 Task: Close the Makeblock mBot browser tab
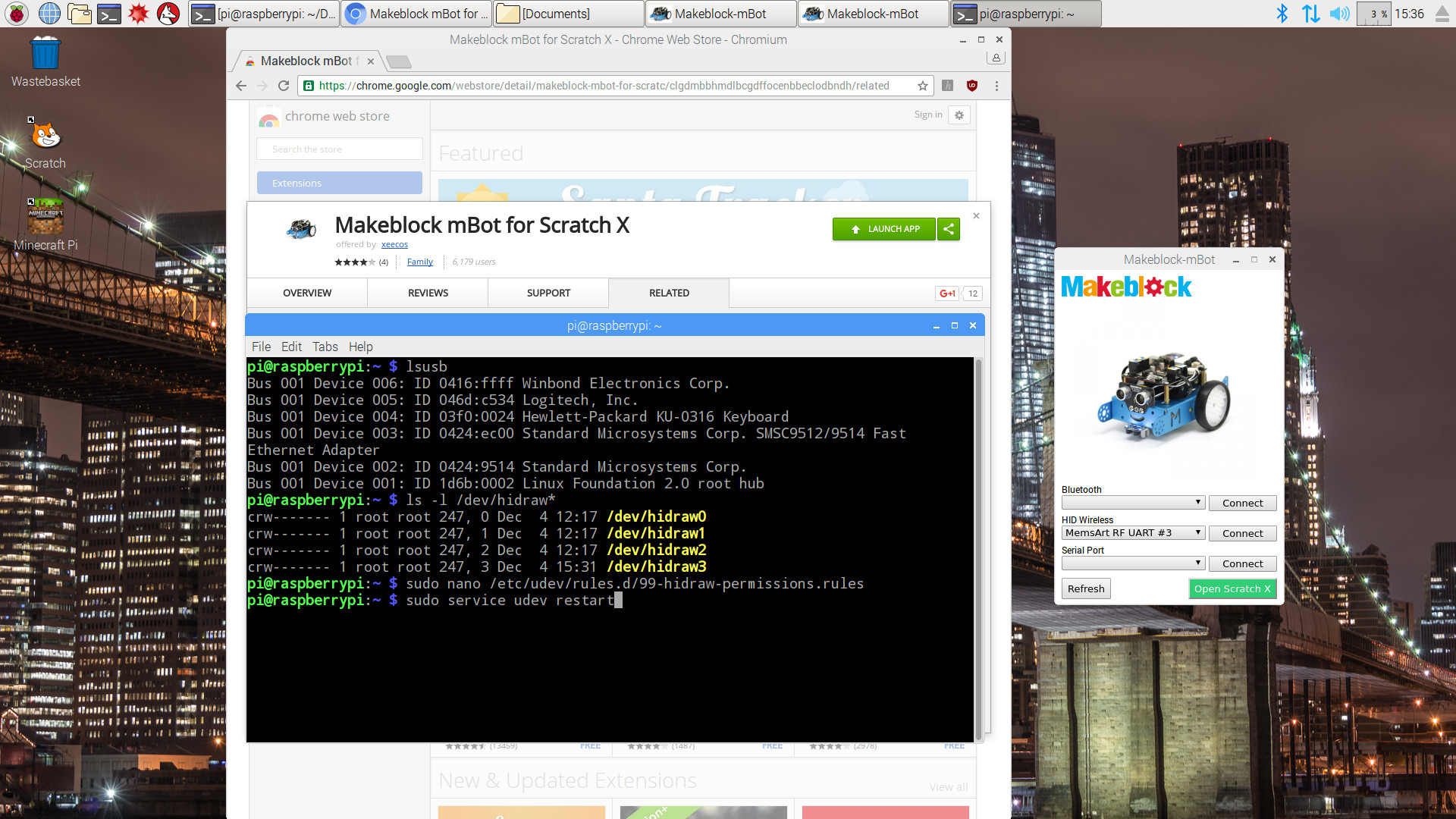371,61
